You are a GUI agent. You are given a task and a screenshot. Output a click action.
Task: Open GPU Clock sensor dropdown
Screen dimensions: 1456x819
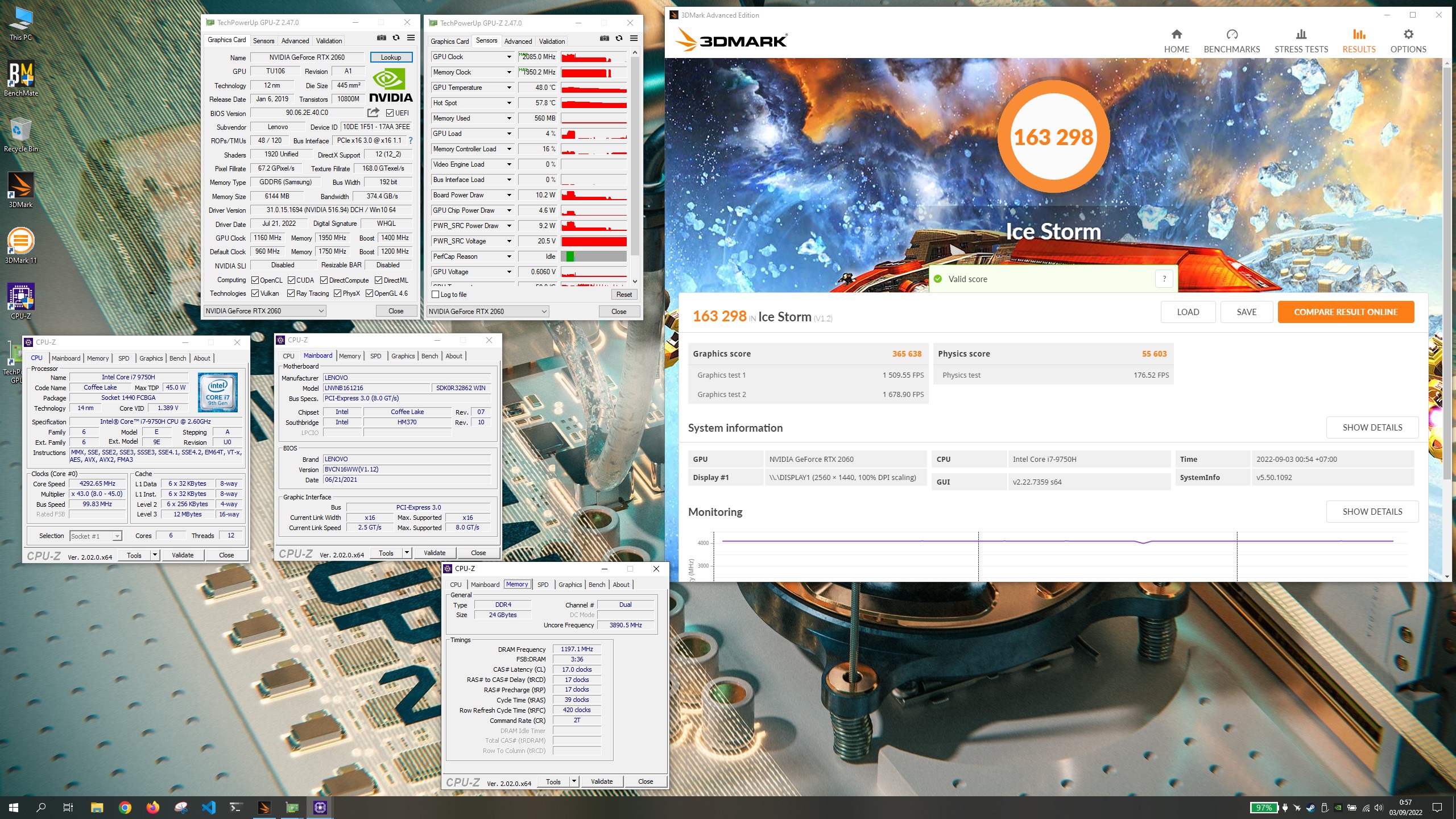point(509,57)
